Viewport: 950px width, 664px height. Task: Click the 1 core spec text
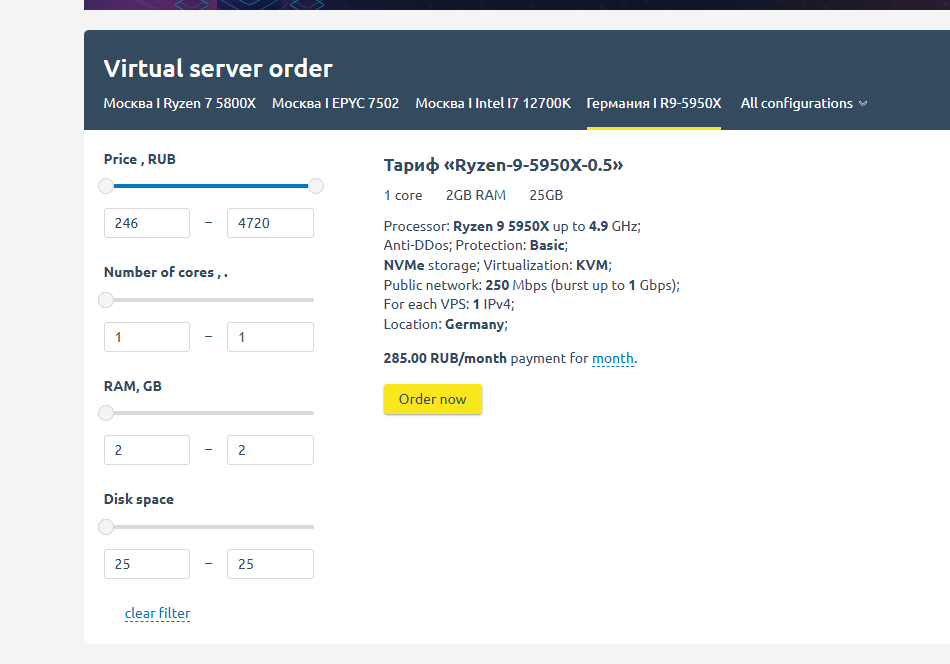(403, 195)
